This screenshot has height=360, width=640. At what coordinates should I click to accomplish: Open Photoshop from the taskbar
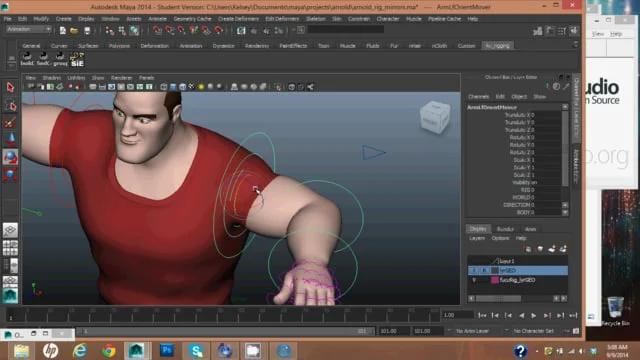[167, 351]
